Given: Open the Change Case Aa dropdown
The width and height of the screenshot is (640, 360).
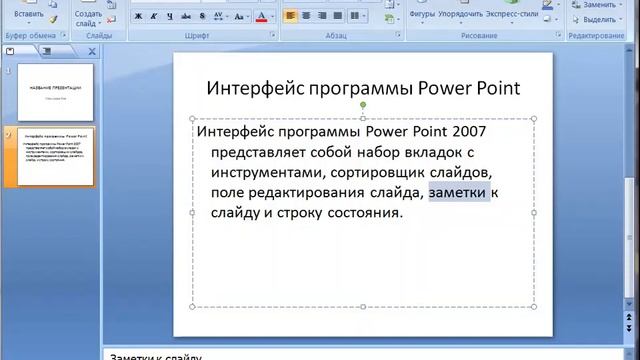Looking at the screenshot, I should pyautogui.click(x=242, y=16).
